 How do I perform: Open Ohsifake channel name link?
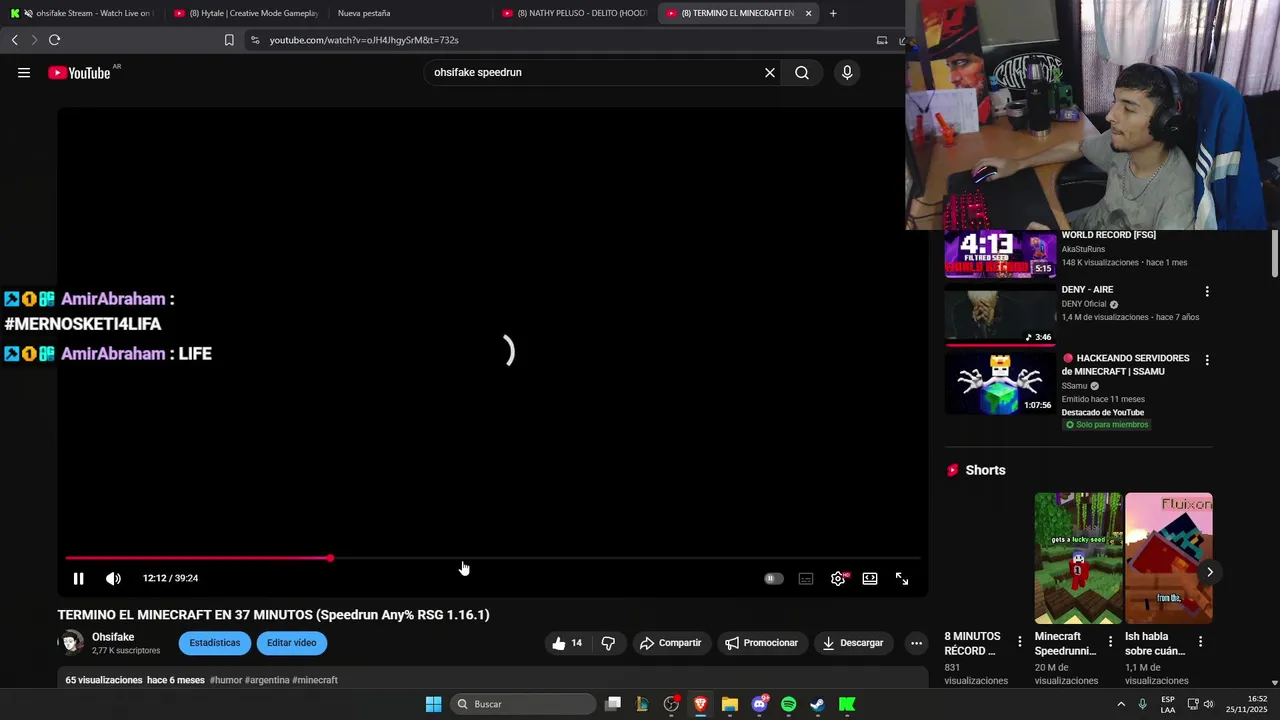113,637
